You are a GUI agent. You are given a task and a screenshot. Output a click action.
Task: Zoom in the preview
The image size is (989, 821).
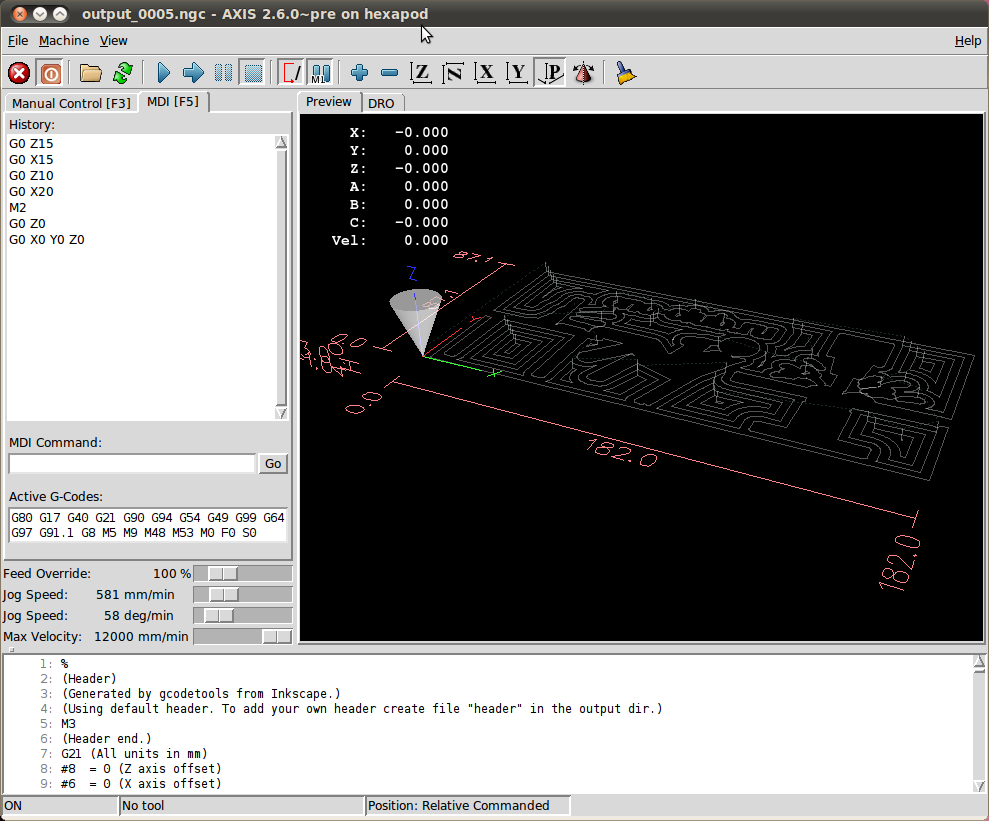360,73
